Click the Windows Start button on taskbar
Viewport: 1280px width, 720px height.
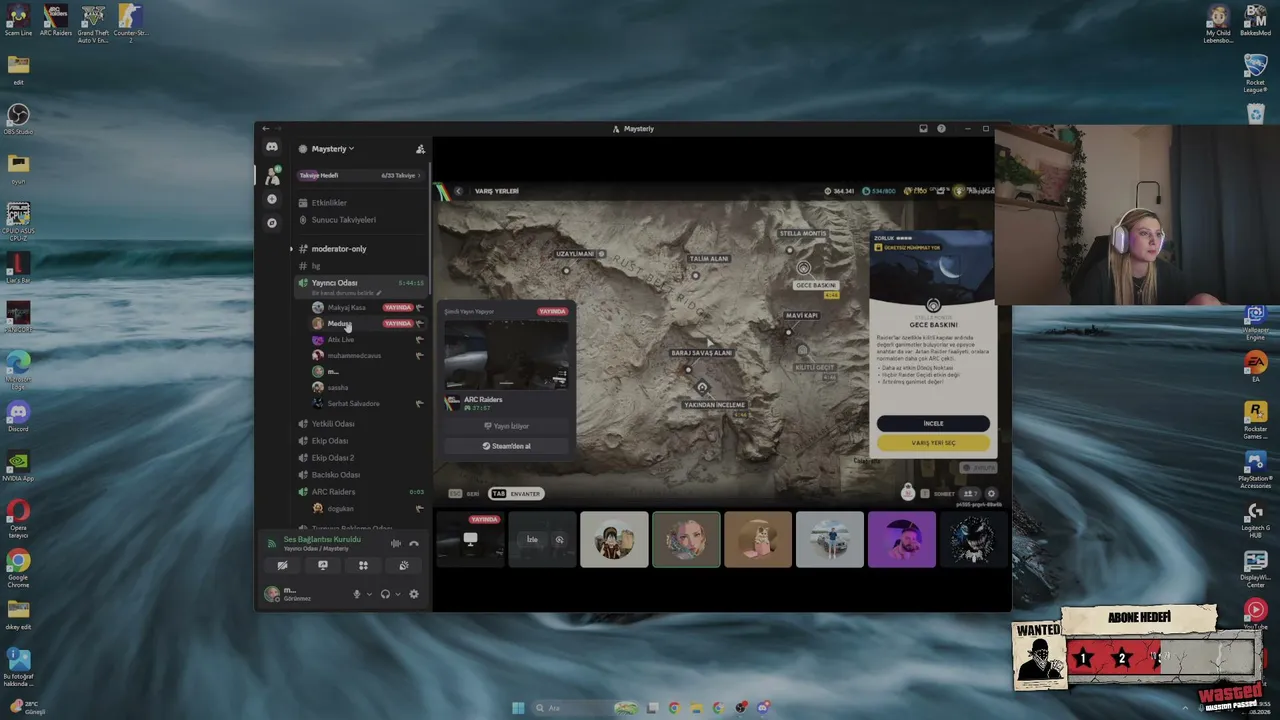pos(518,708)
